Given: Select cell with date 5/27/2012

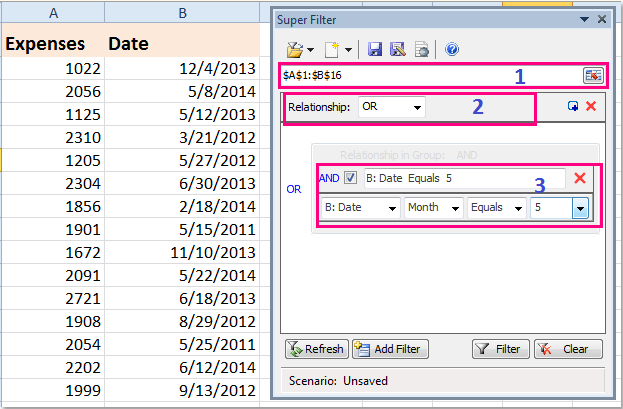Looking at the screenshot, I should pyautogui.click(x=182, y=161).
